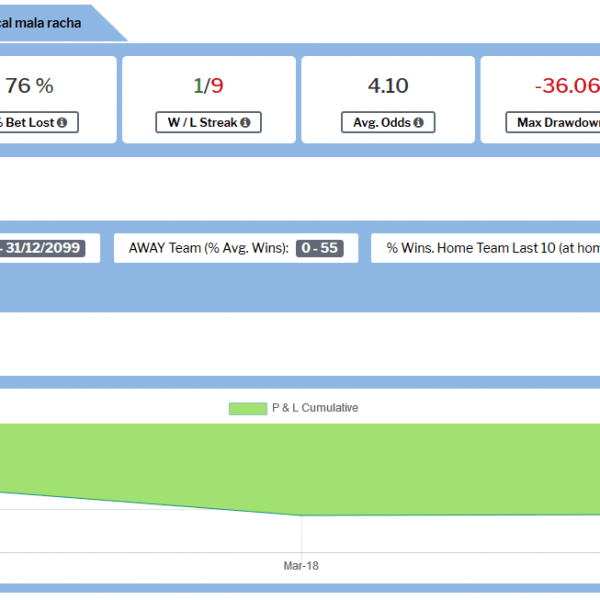Click the 0 - 55 range badge

320,249
